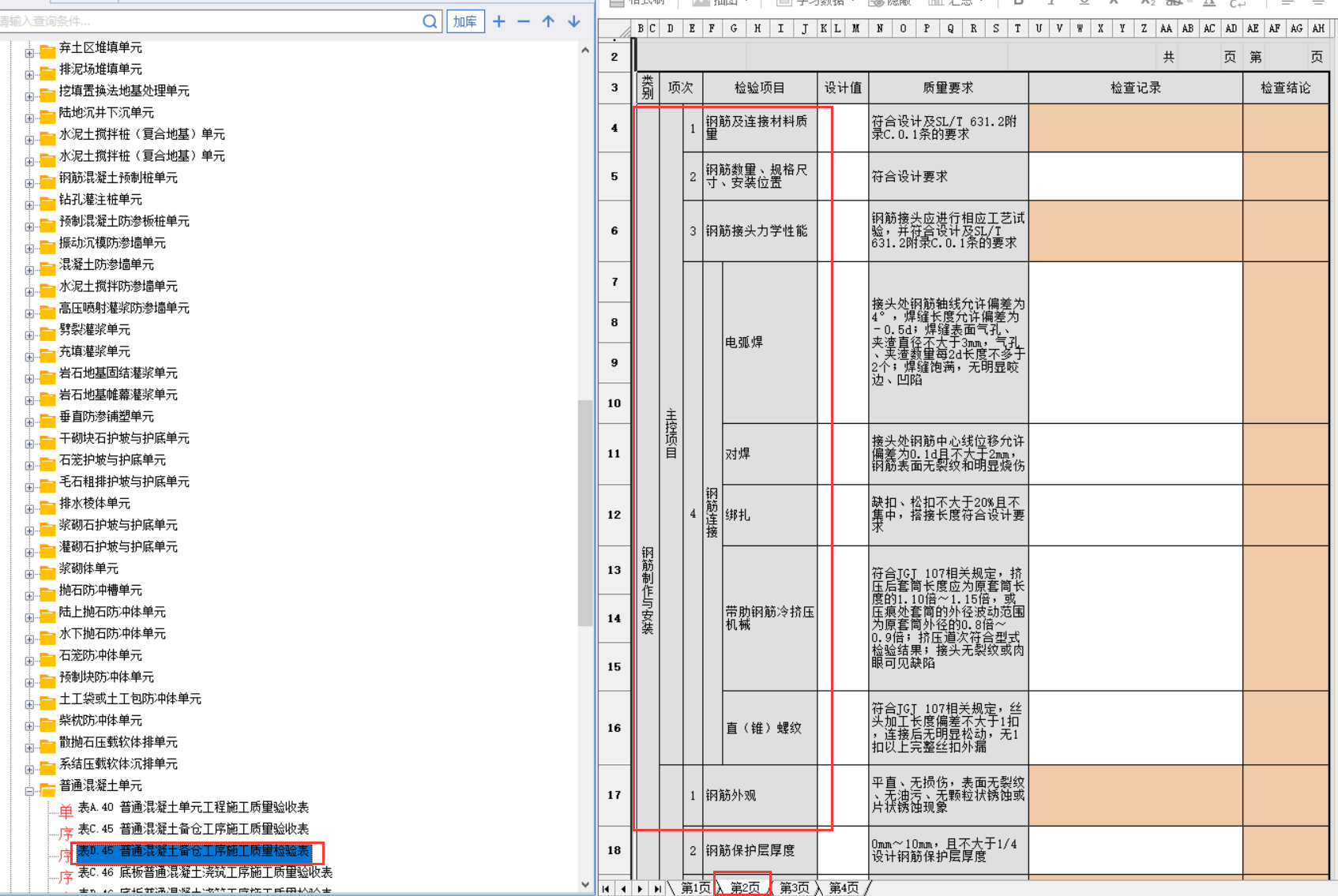The width and height of the screenshot is (1338, 896).
Task: Switch to the 第3页 sheet tab
Action: pyautogui.click(x=794, y=888)
